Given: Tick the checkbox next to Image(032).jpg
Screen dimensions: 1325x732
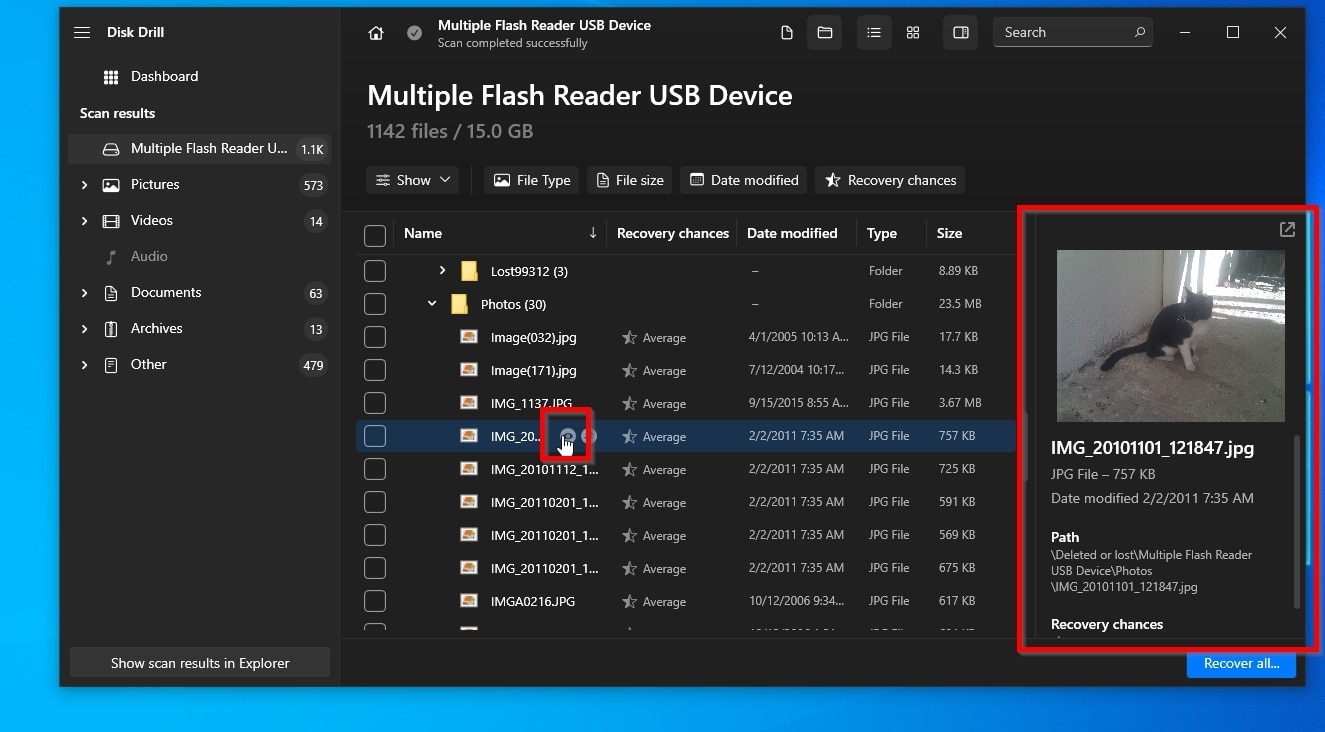Looking at the screenshot, I should pos(375,337).
